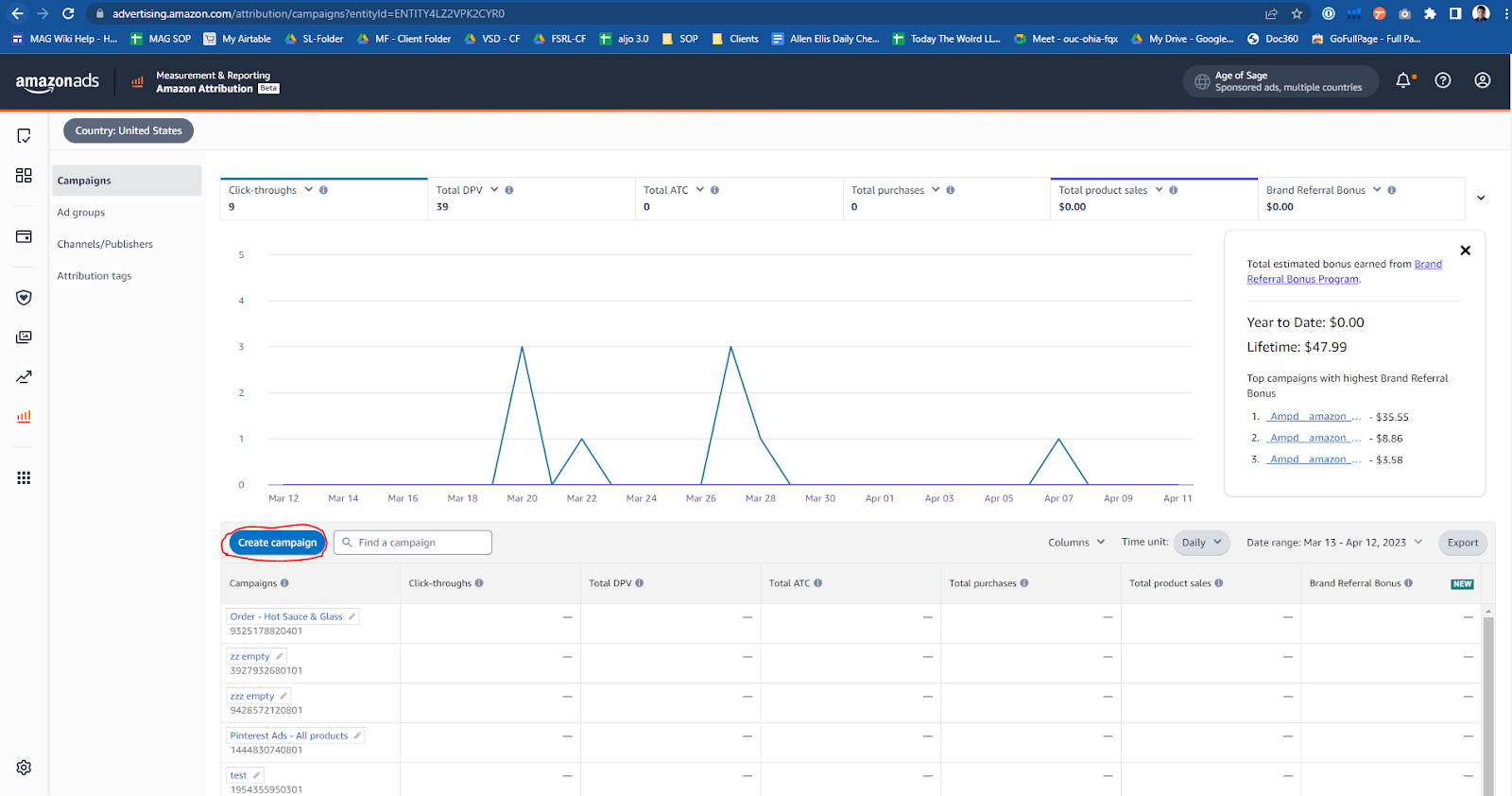Open the campaign link earning $8.86
Image resolution: width=1512 pixels, height=796 pixels.
1314,439
